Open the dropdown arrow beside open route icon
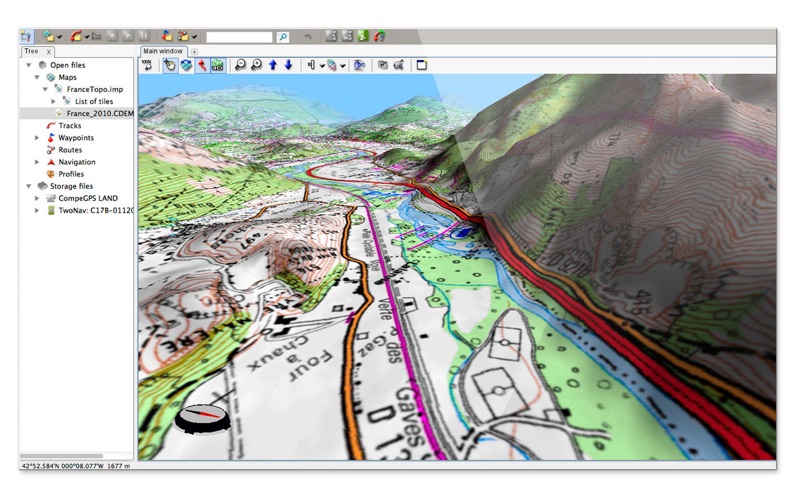 [x=194, y=37]
